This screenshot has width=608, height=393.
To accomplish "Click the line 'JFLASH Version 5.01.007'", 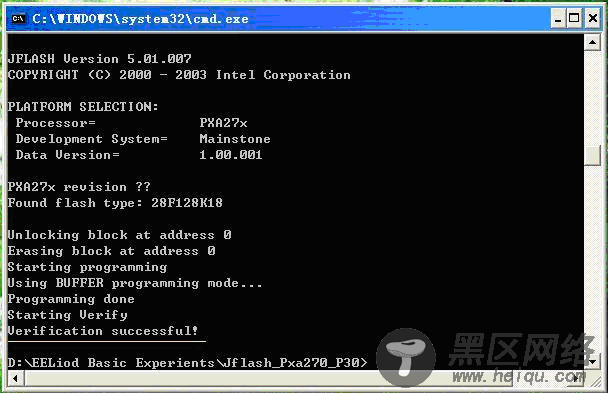I will (100, 59).
